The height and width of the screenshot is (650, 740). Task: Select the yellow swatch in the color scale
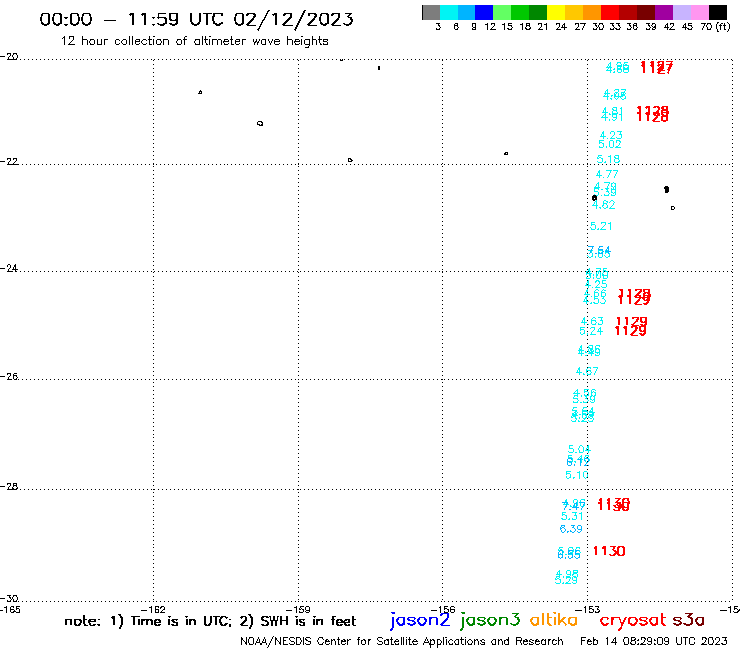pos(556,12)
